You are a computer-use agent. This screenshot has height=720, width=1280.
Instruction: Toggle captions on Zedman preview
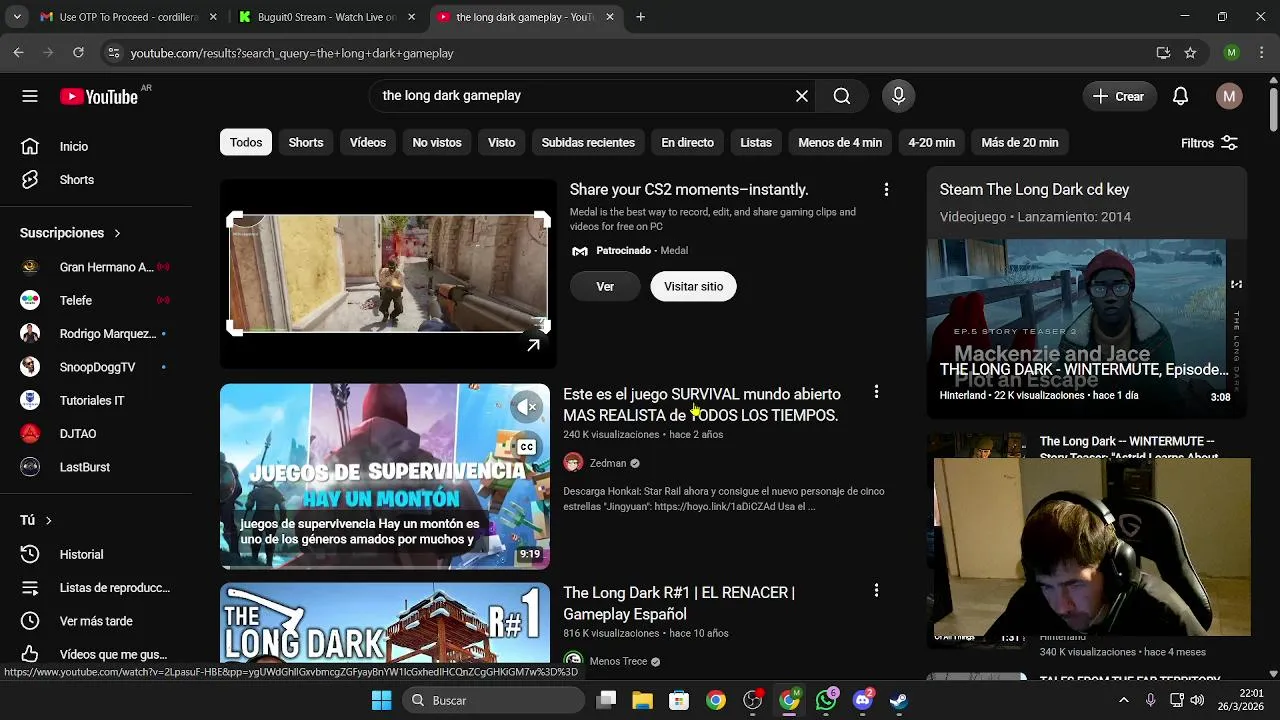[527, 447]
